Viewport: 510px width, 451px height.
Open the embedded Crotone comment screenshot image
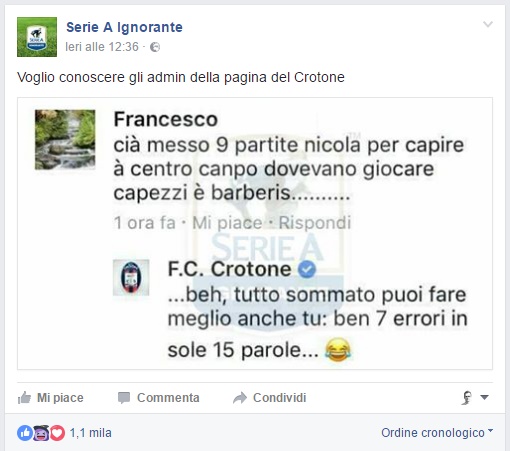[255, 233]
